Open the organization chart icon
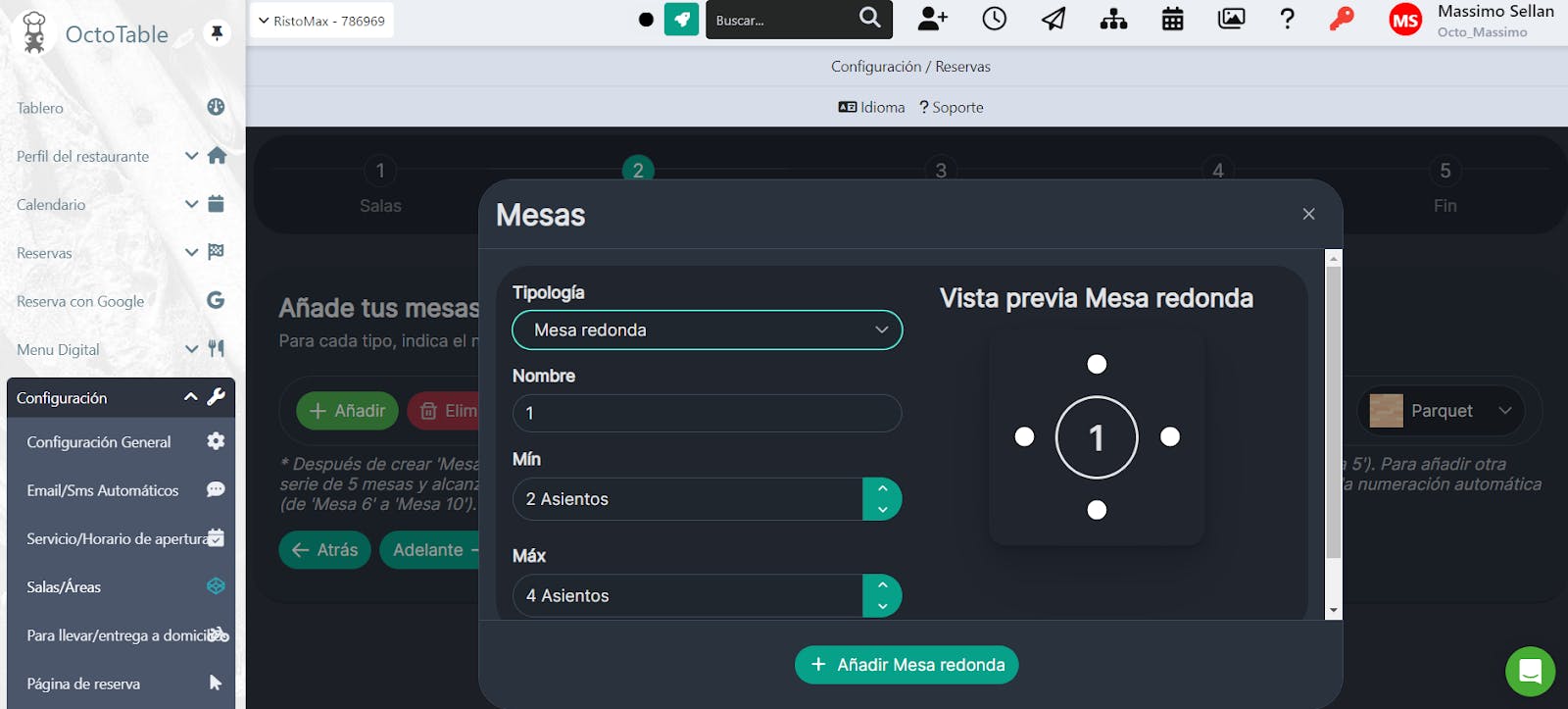 1113,19
